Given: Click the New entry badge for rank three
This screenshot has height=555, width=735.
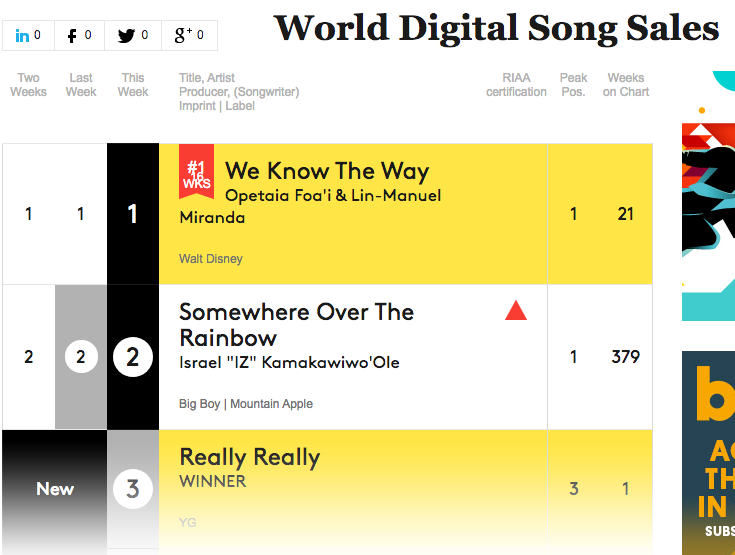Looking at the screenshot, I should tap(55, 489).
